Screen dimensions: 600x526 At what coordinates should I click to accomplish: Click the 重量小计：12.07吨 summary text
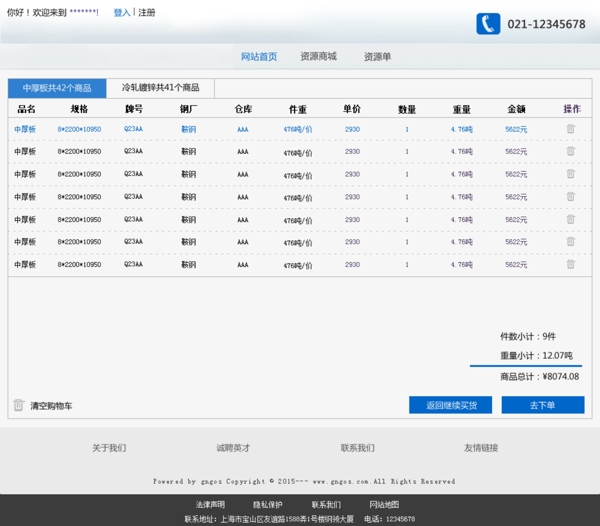(536, 356)
